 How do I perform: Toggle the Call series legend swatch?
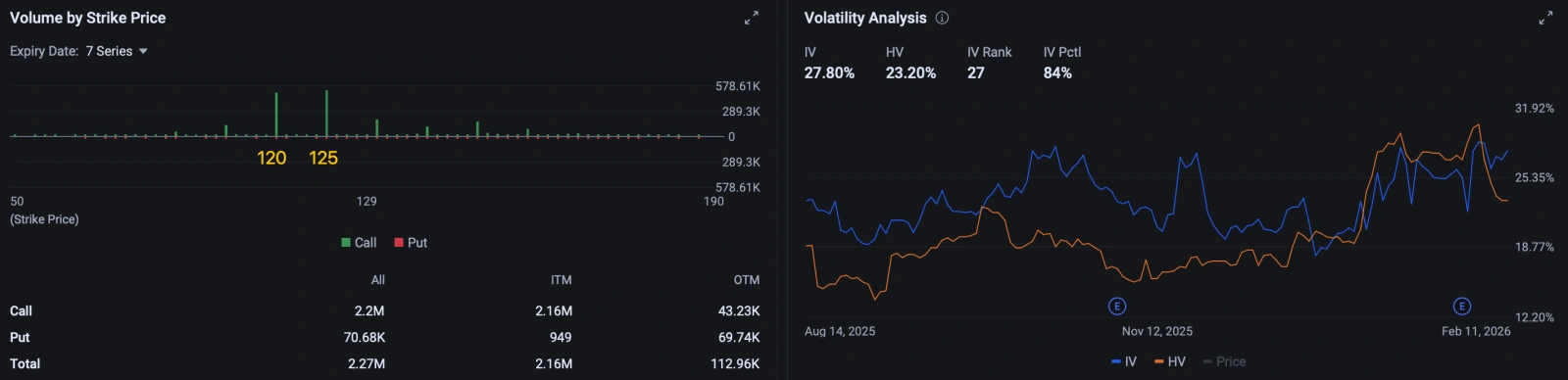345,242
